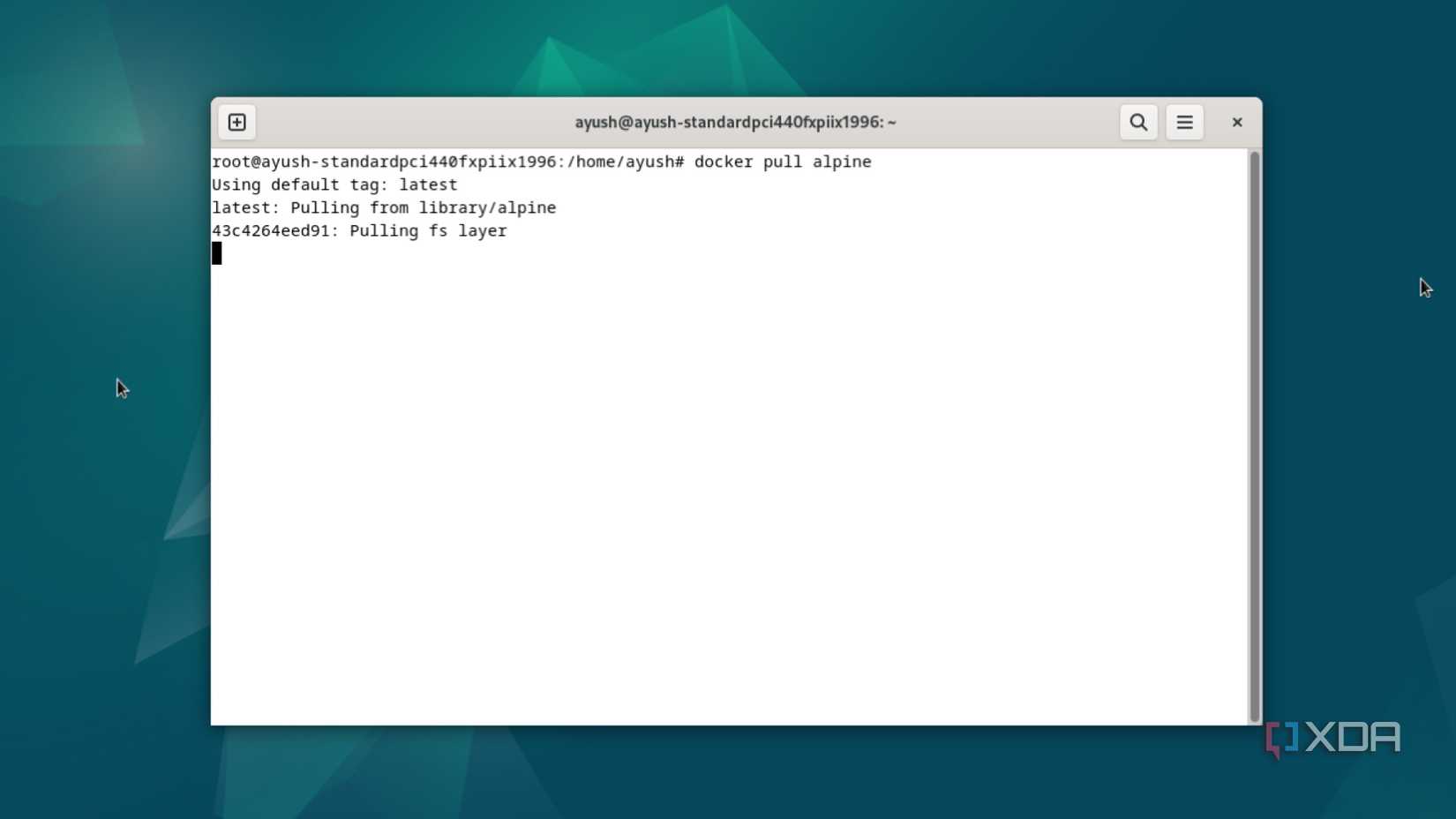Select the docker pull alpine command text
This screenshot has width=1456, height=819.
tap(782, 162)
